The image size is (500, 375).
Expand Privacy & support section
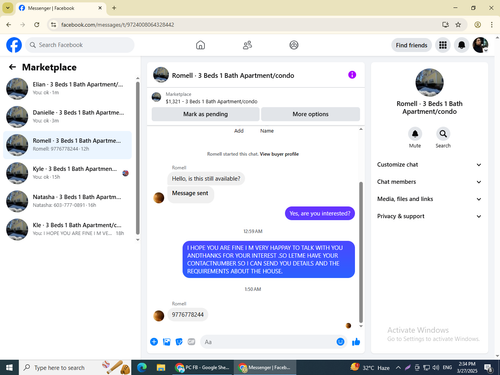pos(429,216)
